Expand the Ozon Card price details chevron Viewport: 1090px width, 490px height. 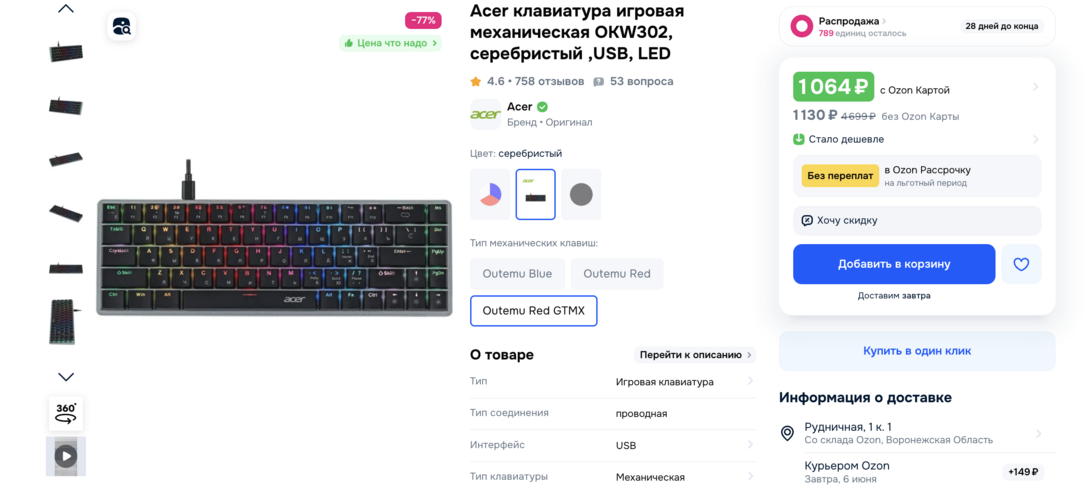(1035, 87)
